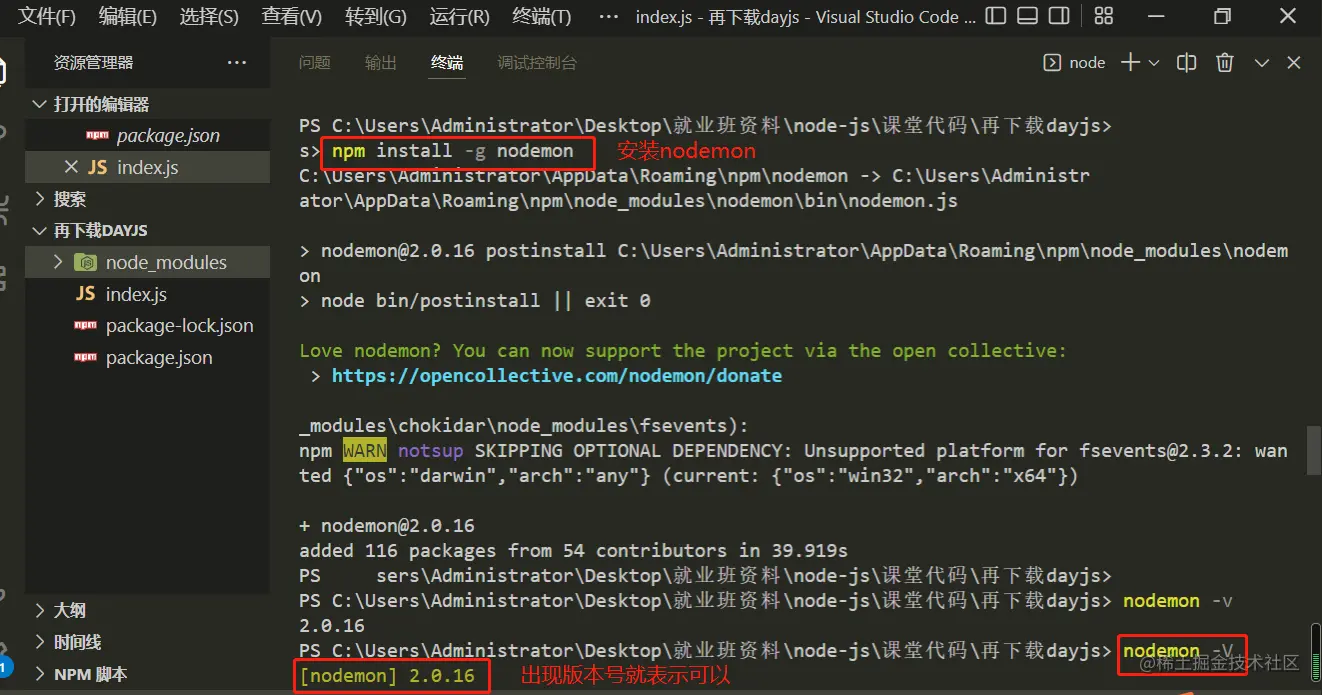Switch to the 输出 panel tab
Image resolution: width=1322 pixels, height=695 pixels.
click(x=381, y=62)
